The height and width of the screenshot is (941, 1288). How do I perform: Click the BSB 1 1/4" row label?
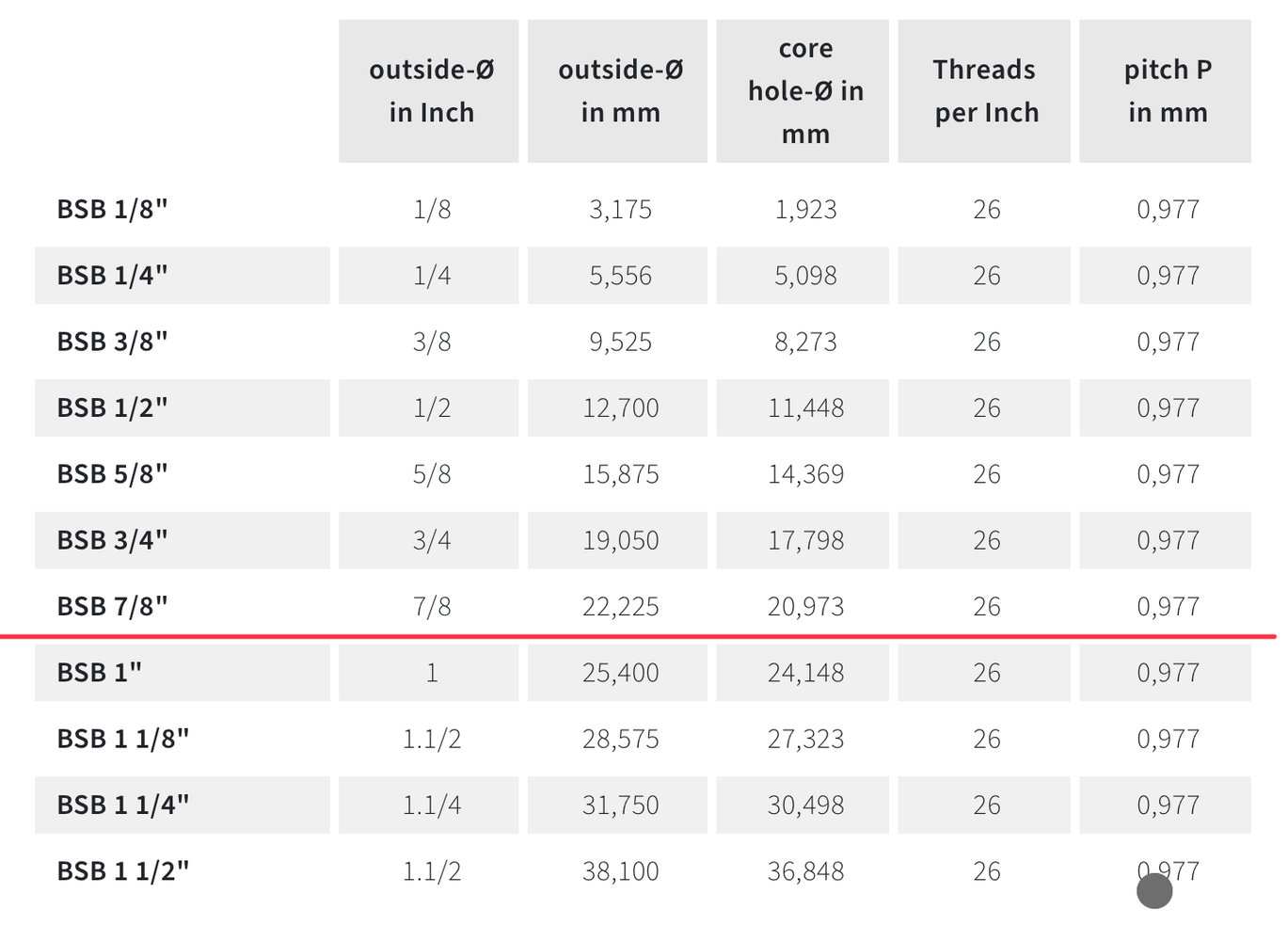click(122, 805)
